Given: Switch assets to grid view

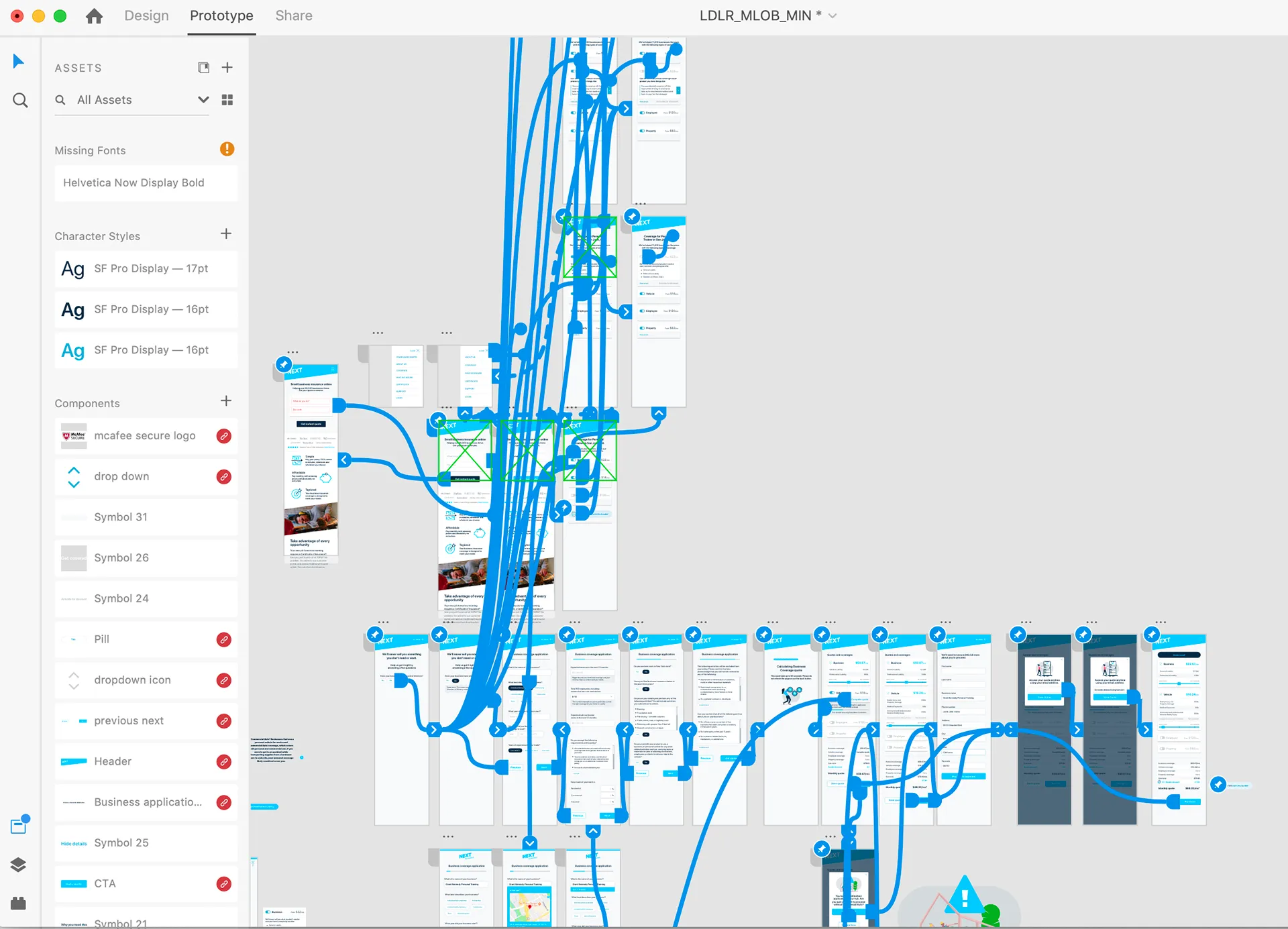Looking at the screenshot, I should [x=227, y=100].
